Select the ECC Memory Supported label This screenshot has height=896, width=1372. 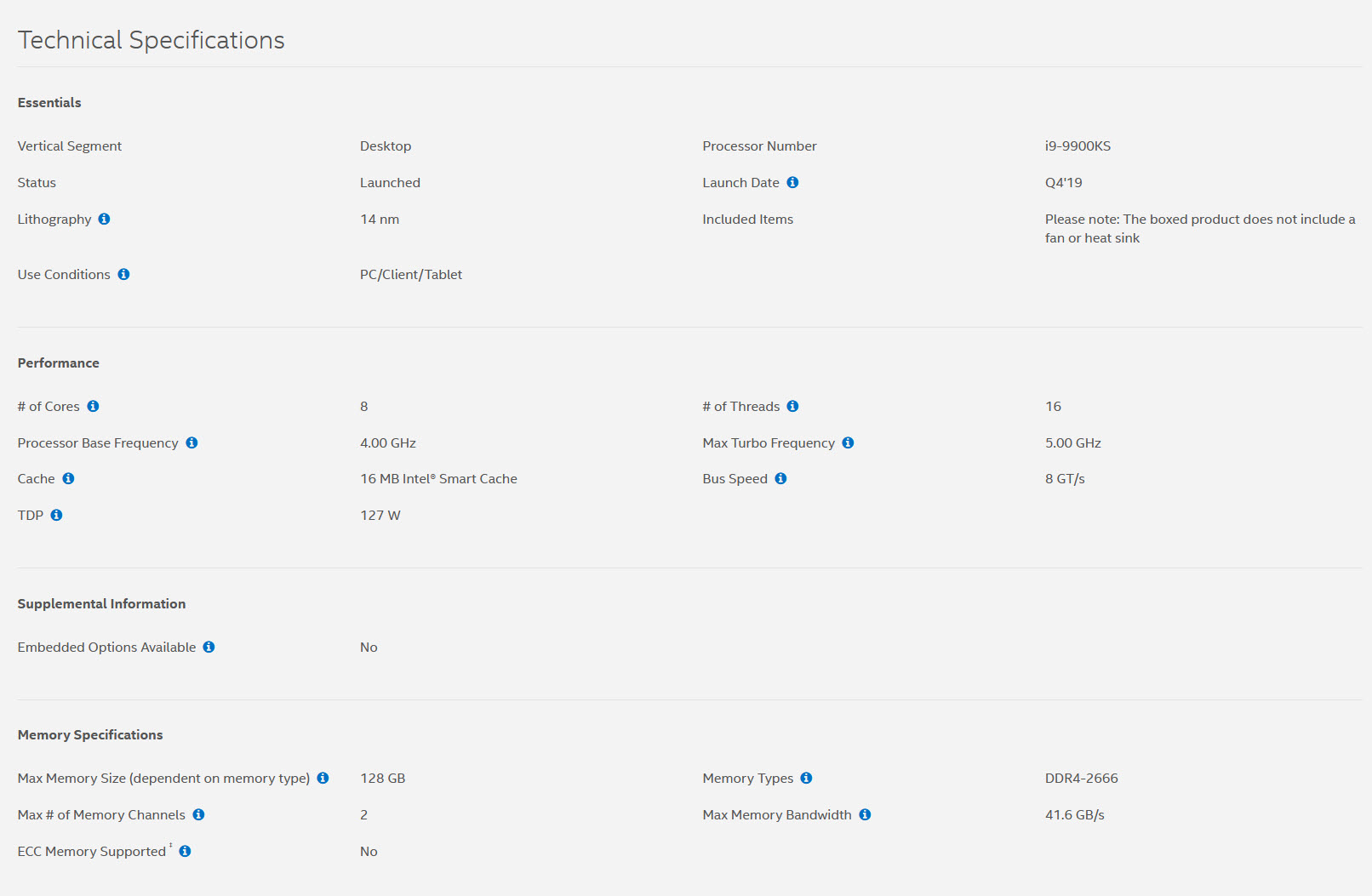(x=92, y=851)
